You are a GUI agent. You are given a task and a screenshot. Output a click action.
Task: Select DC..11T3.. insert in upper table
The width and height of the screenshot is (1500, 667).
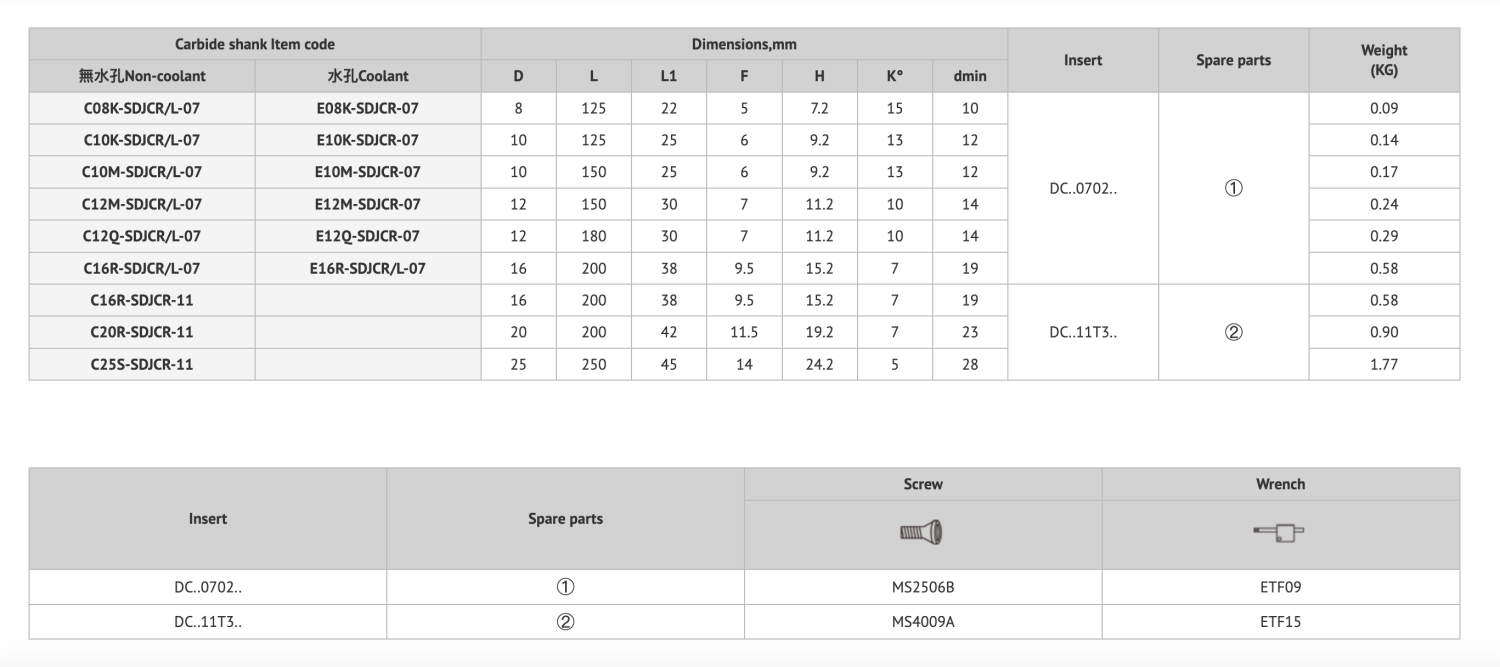point(1083,332)
